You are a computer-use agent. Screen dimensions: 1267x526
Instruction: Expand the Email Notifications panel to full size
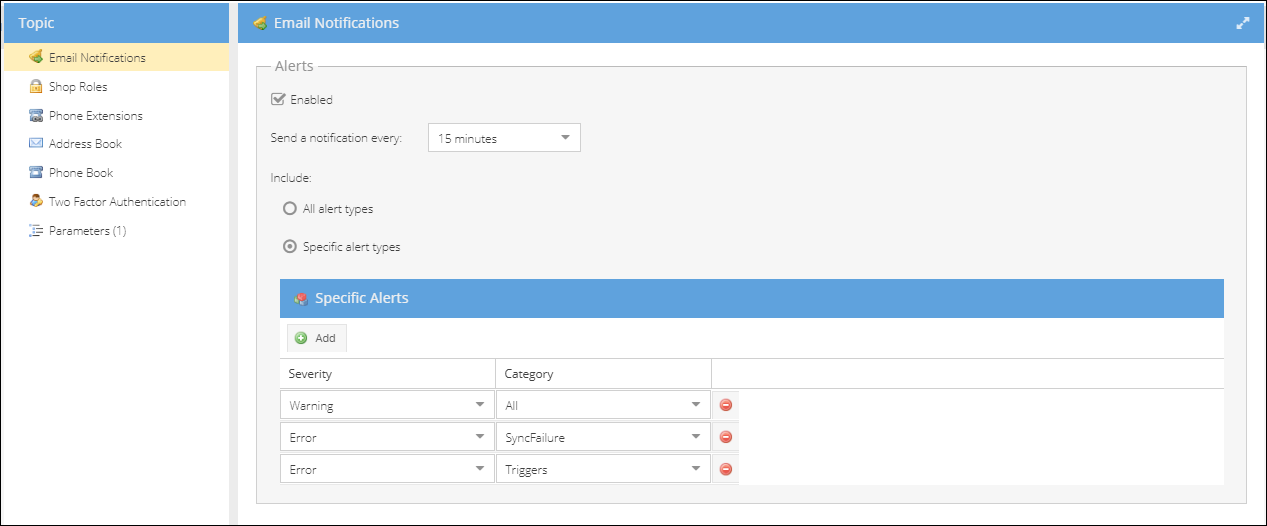coord(1243,23)
